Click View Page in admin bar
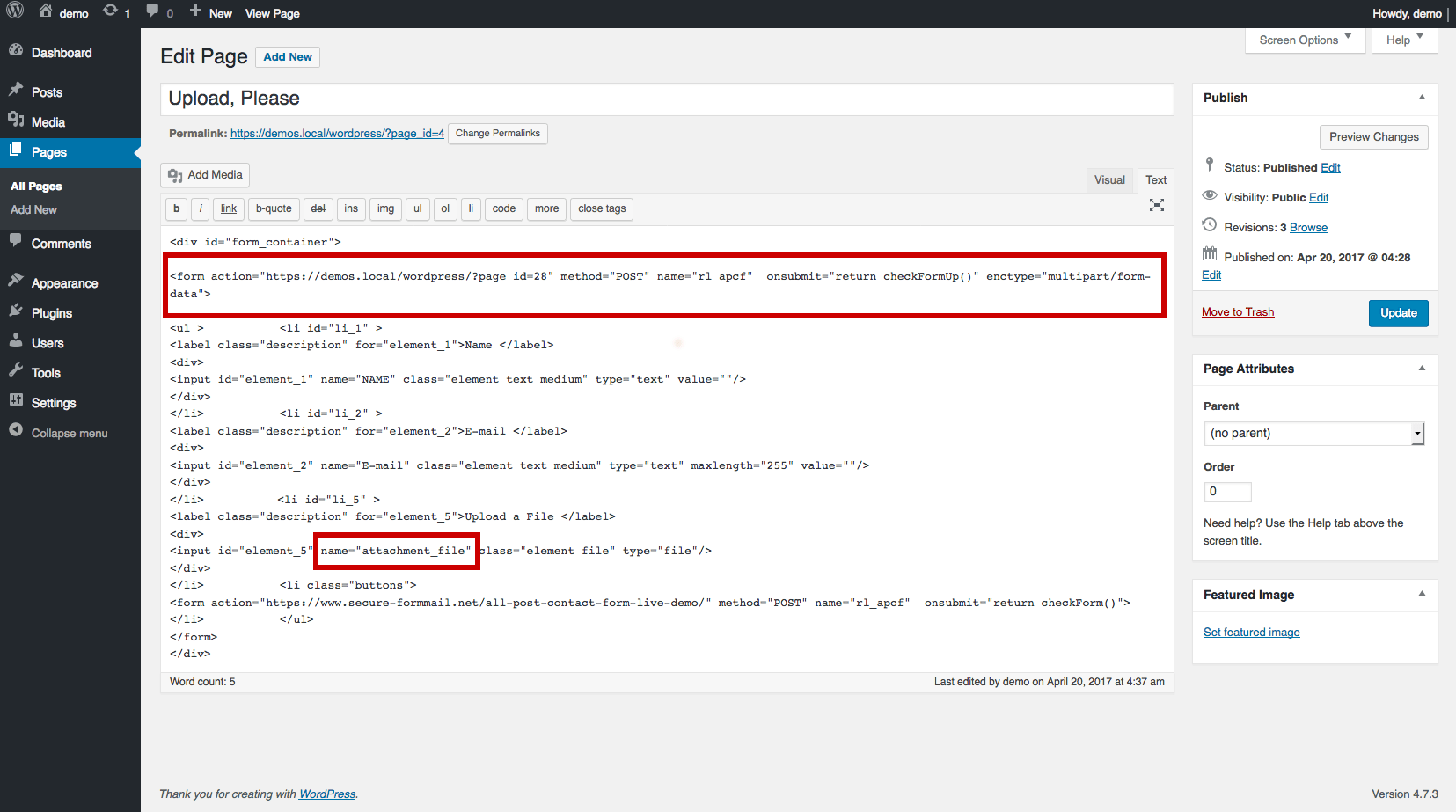Viewport: 1456px width, 812px height. tap(273, 13)
